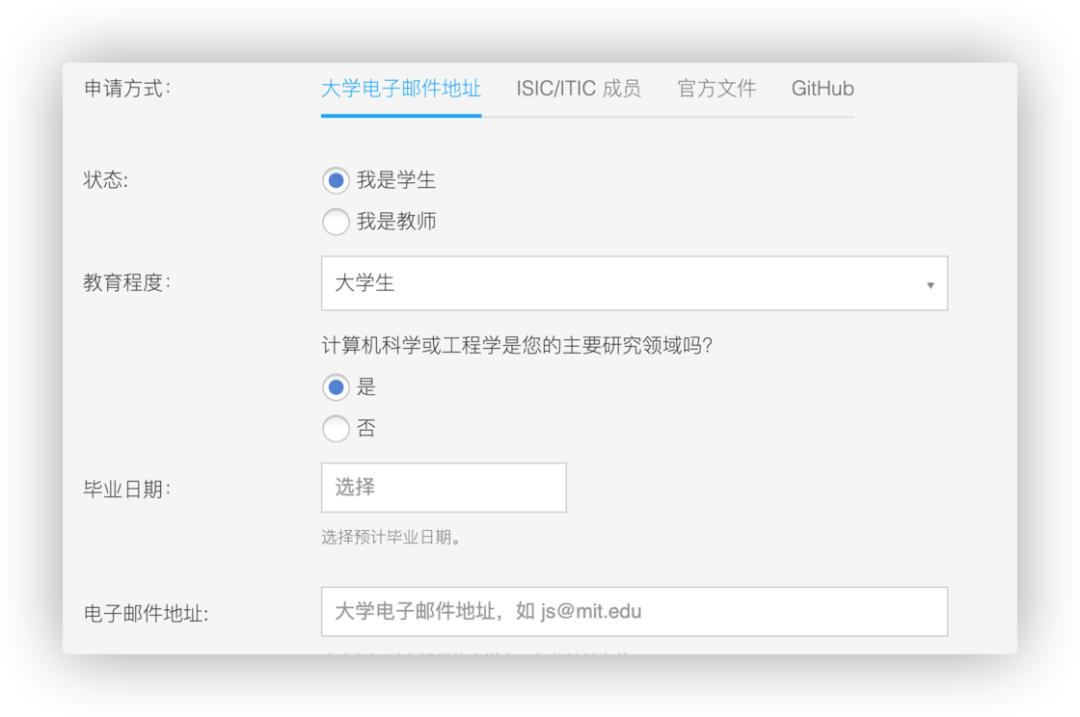Select the 官方文件 application method tab
Viewport: 1080px width, 717px height.
click(x=716, y=89)
